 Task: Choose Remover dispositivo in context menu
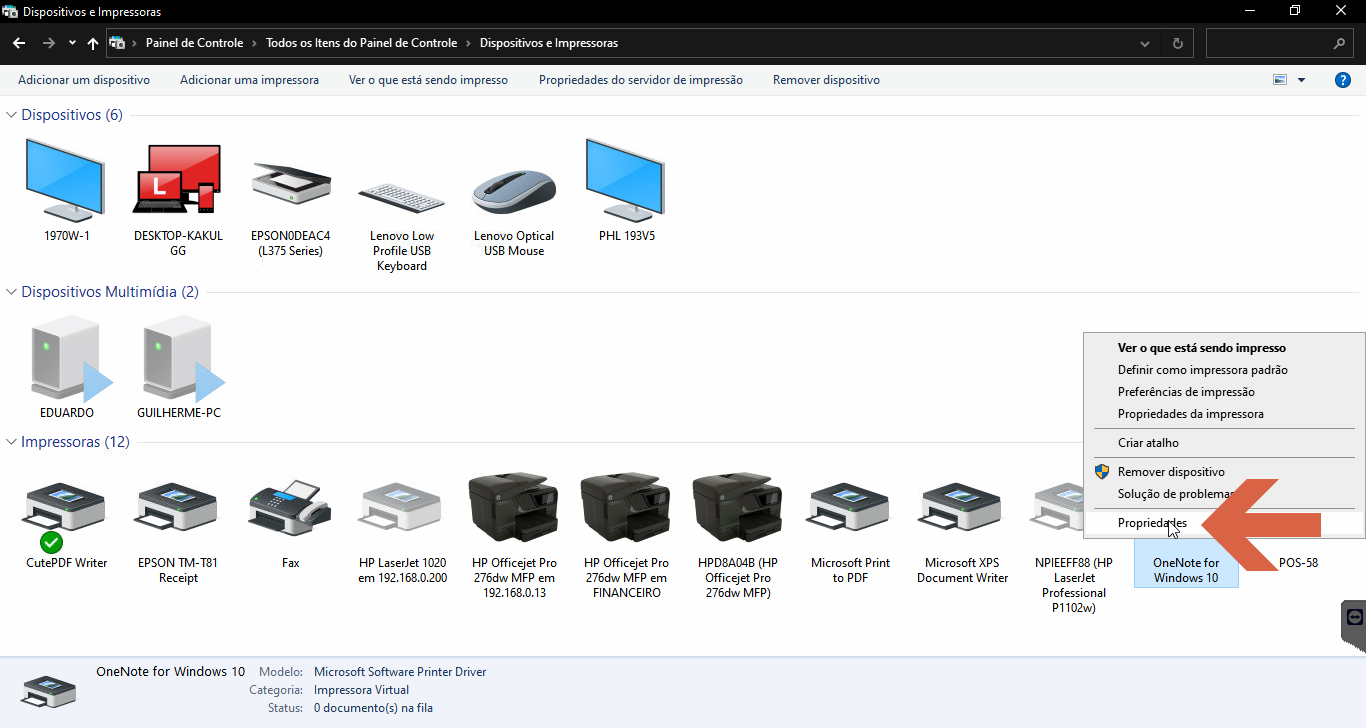point(1224,472)
